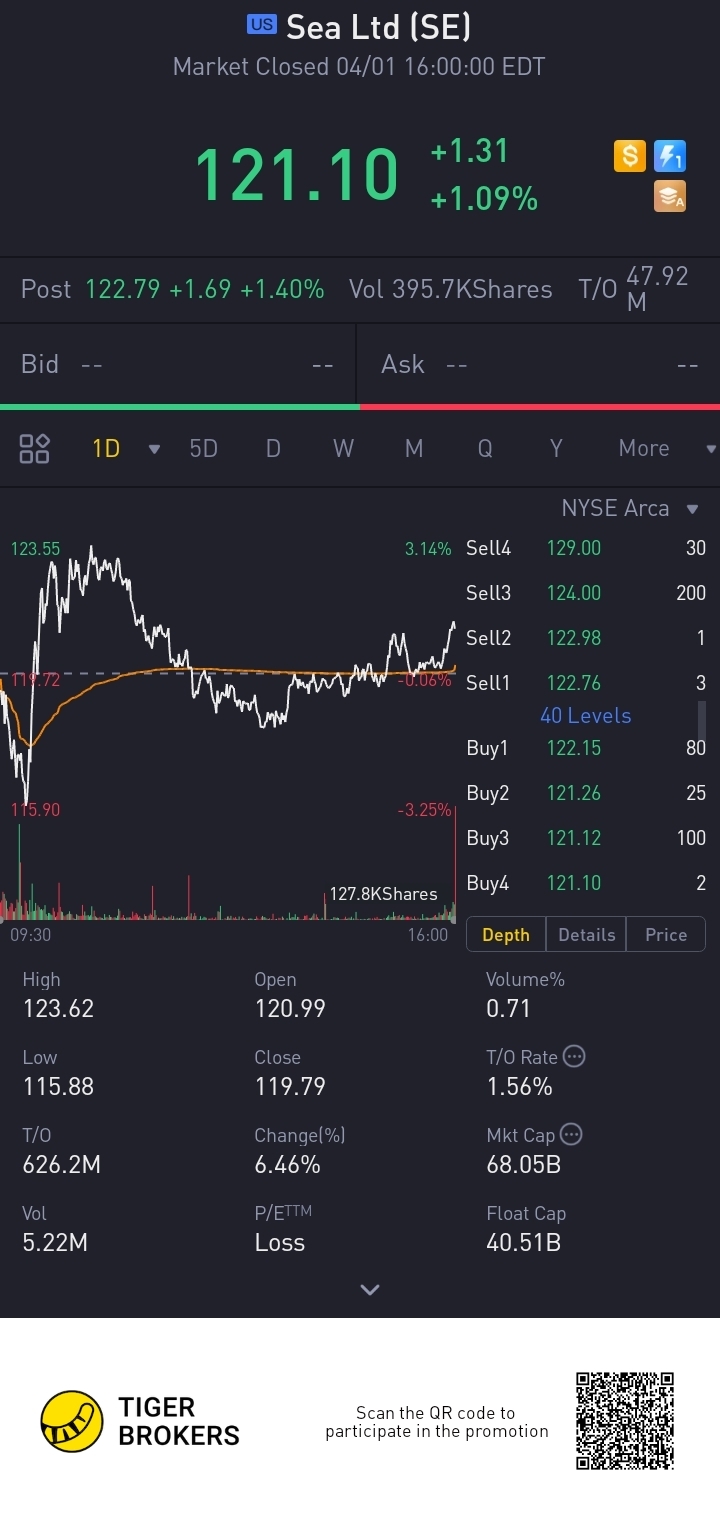Tap the Ask quote field

(540, 364)
